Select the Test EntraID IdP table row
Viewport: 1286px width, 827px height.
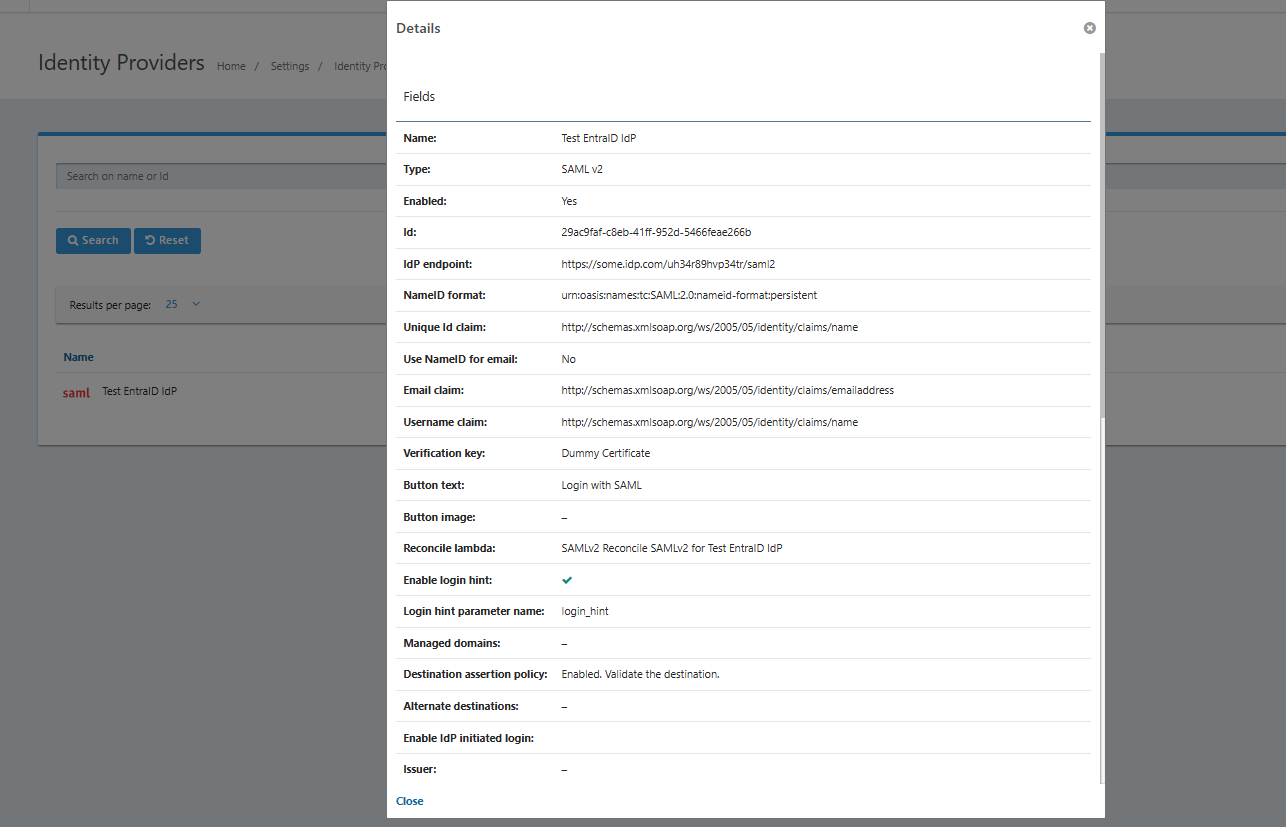(140, 392)
